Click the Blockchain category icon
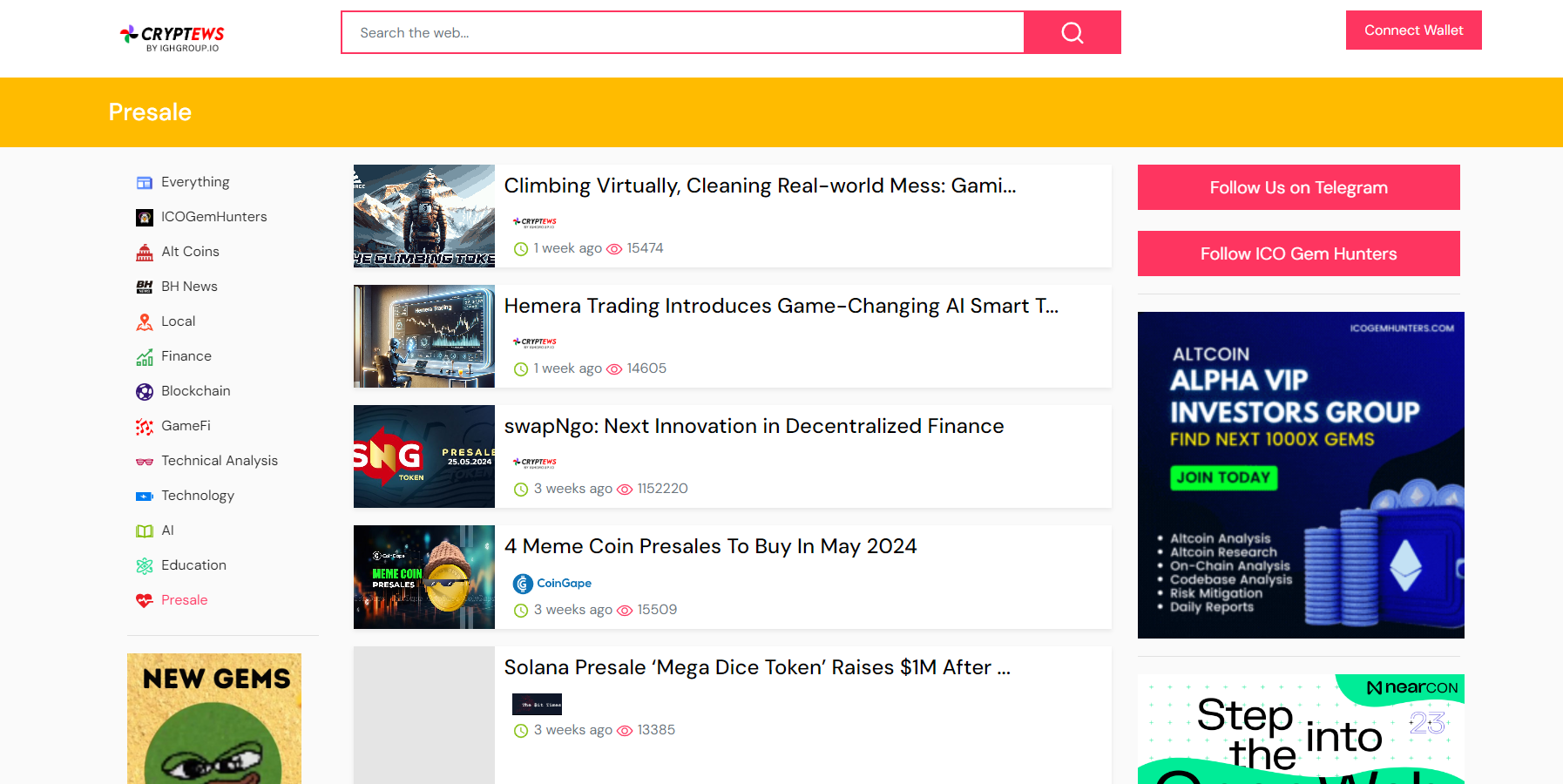This screenshot has height=784, width=1563. pyautogui.click(x=145, y=391)
